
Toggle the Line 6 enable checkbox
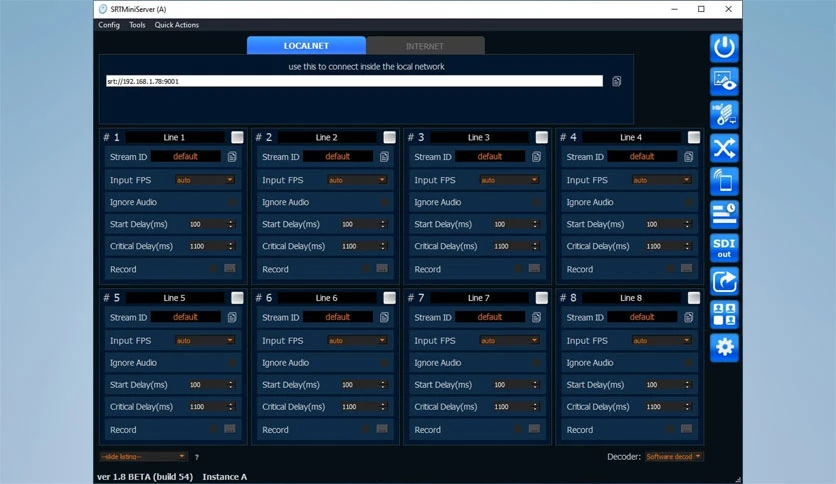[x=390, y=297]
